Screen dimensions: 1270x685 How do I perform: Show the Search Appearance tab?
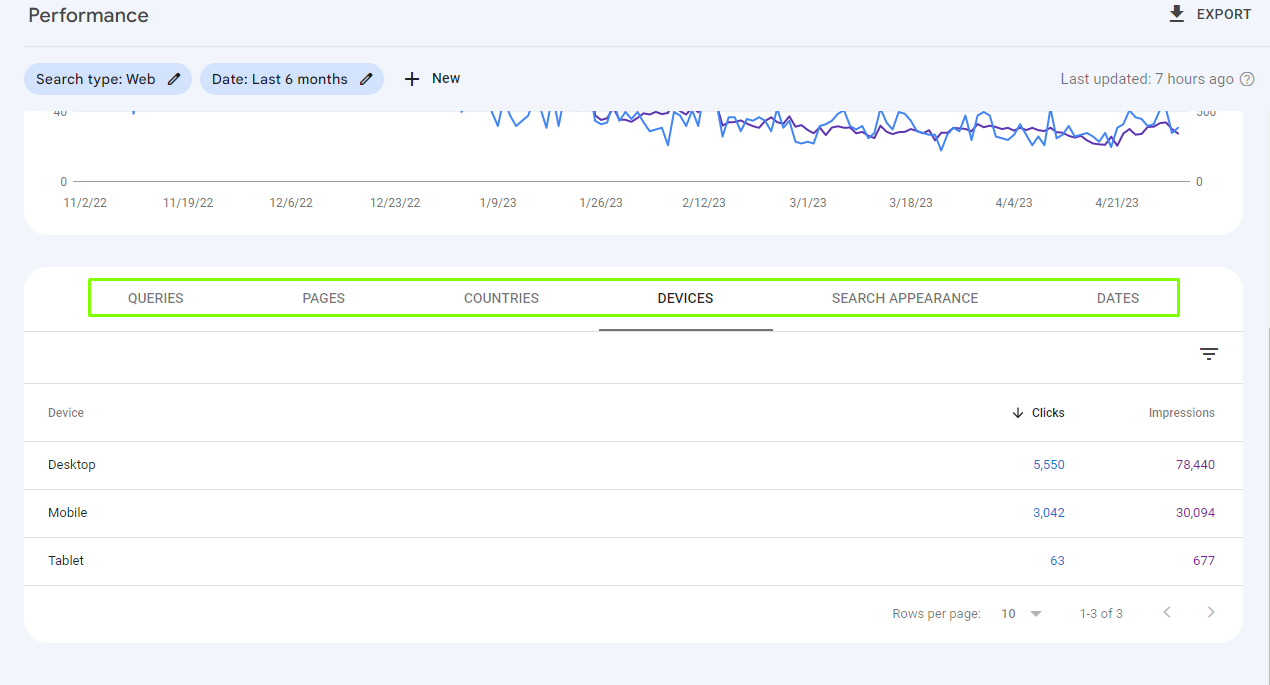click(905, 298)
